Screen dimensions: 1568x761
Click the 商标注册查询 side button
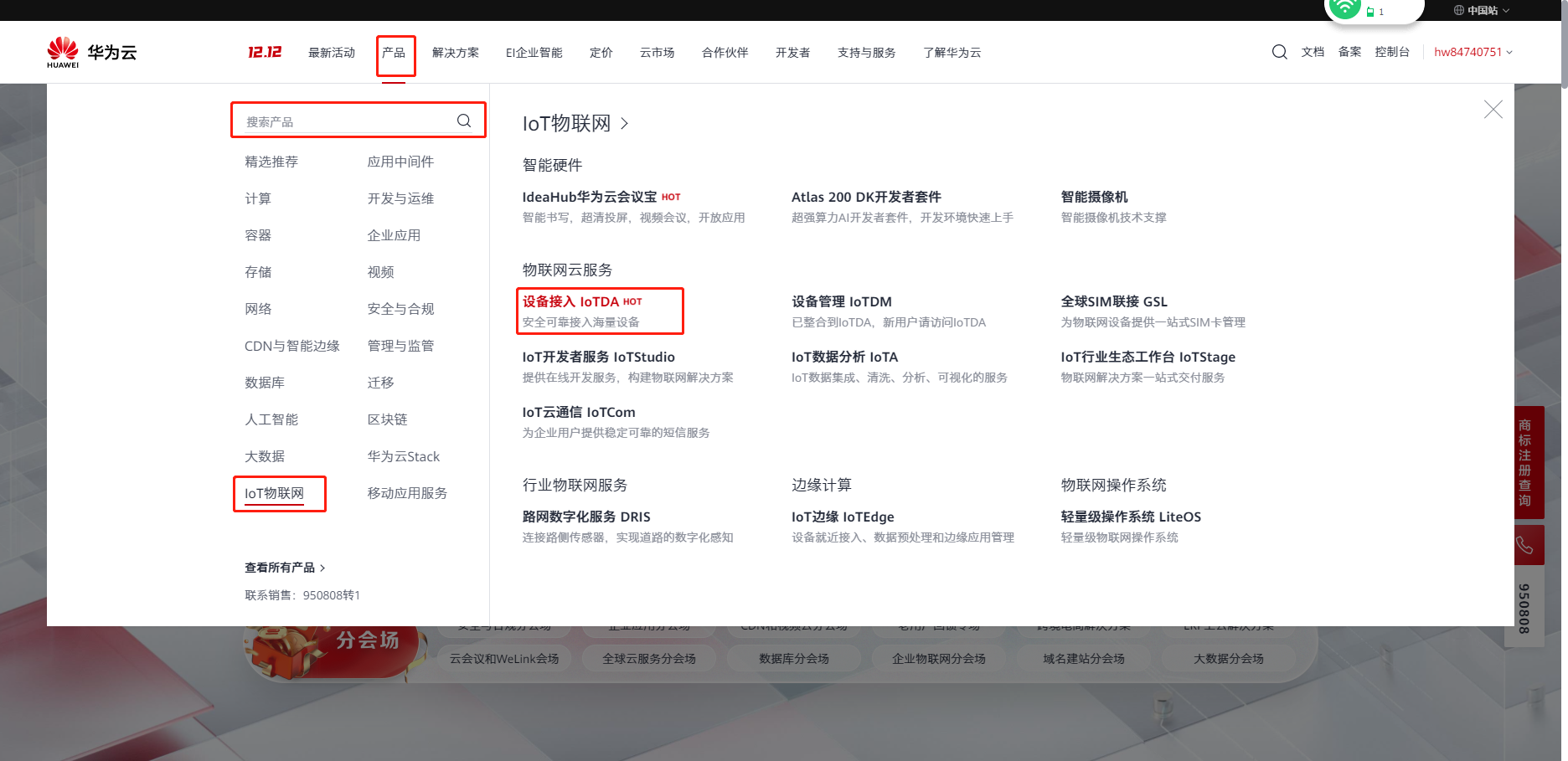coord(1524,463)
